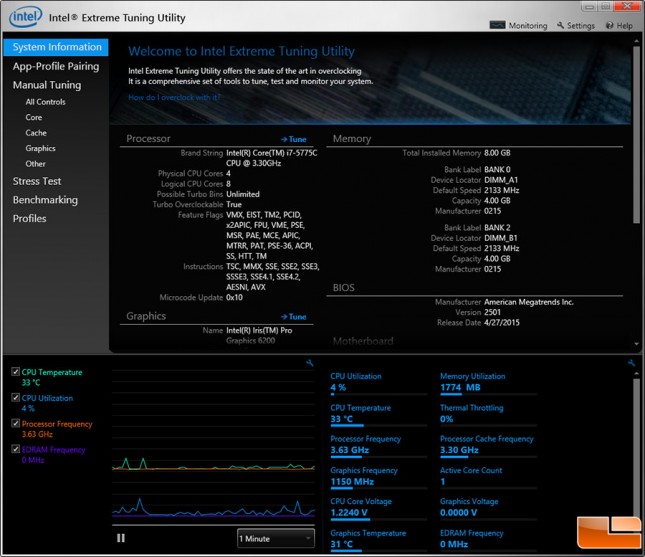Pause the monitoring graph
The width and height of the screenshot is (645, 557).
(x=121, y=538)
